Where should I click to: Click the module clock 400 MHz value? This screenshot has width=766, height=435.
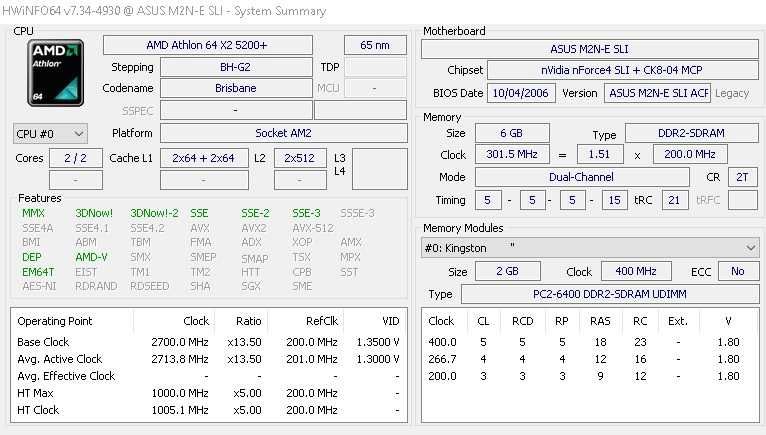coord(636,271)
